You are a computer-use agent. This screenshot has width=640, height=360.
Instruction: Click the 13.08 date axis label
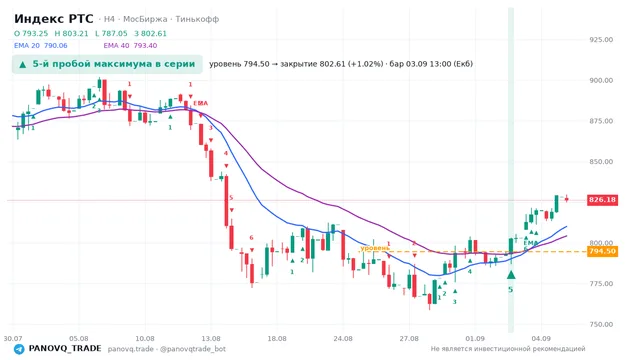point(211,338)
